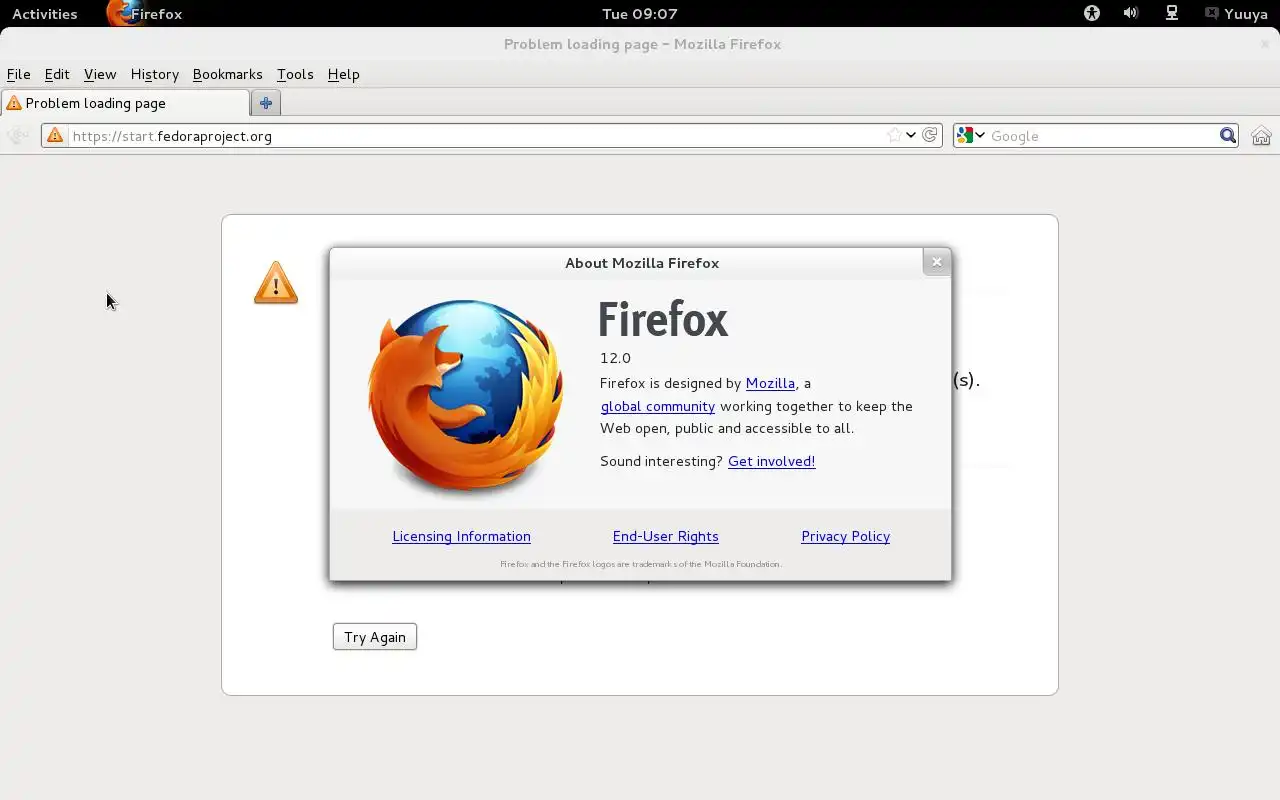Click the Get involved! link
The width and height of the screenshot is (1280, 800).
click(x=771, y=461)
